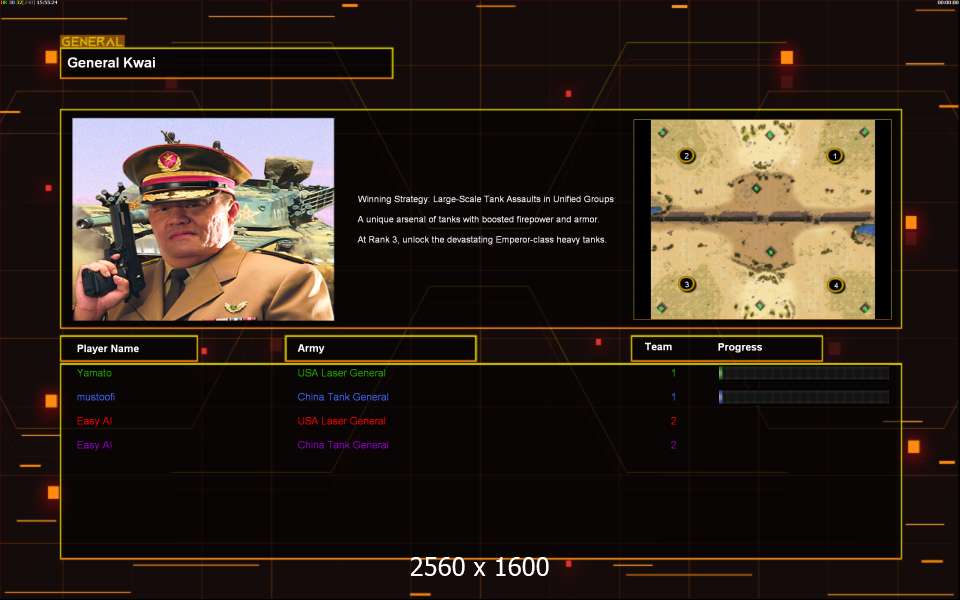
Task: Select player mustoofi in the list
Action: tap(96, 397)
